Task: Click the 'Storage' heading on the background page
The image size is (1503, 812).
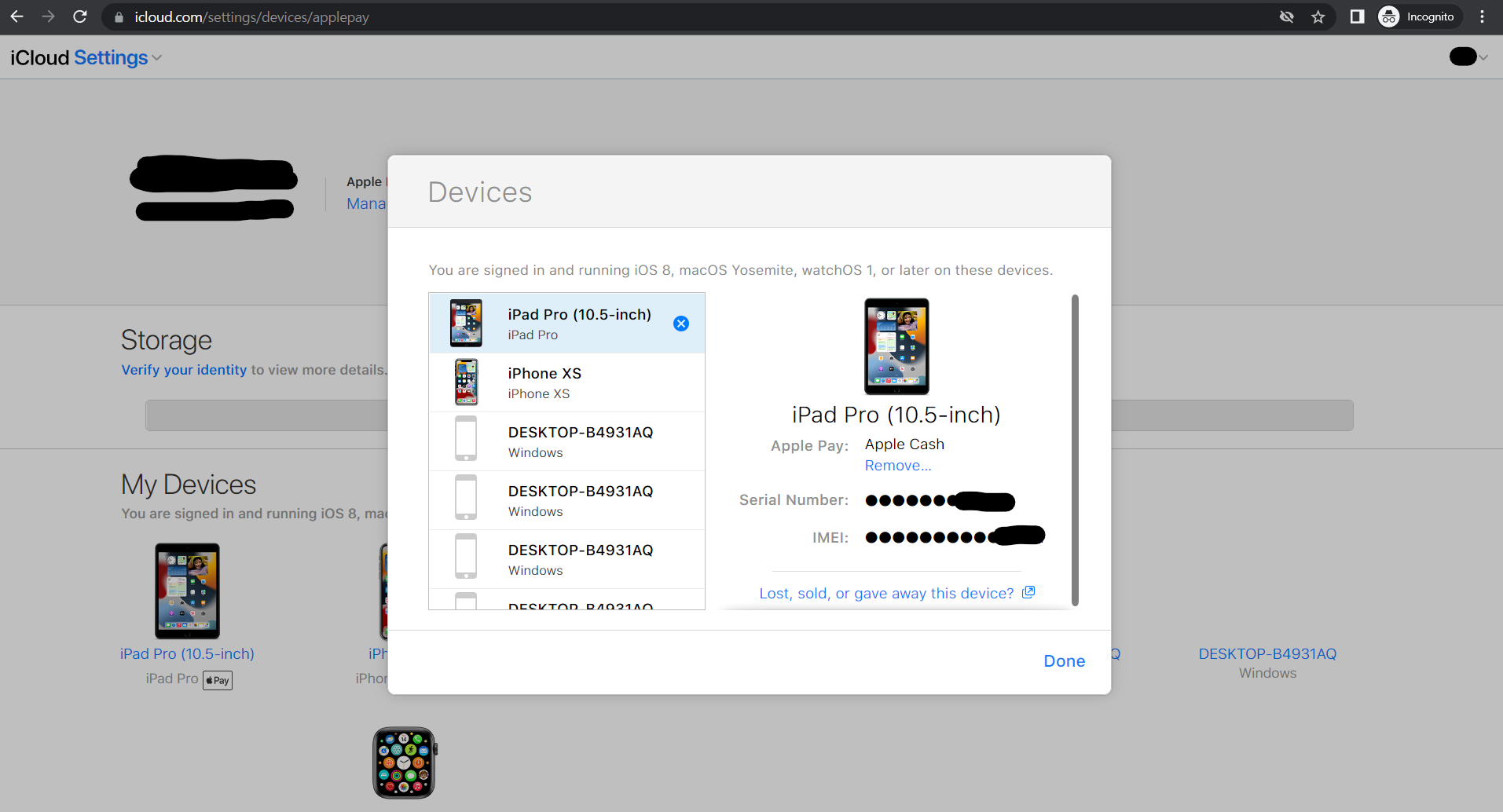Action: (167, 340)
